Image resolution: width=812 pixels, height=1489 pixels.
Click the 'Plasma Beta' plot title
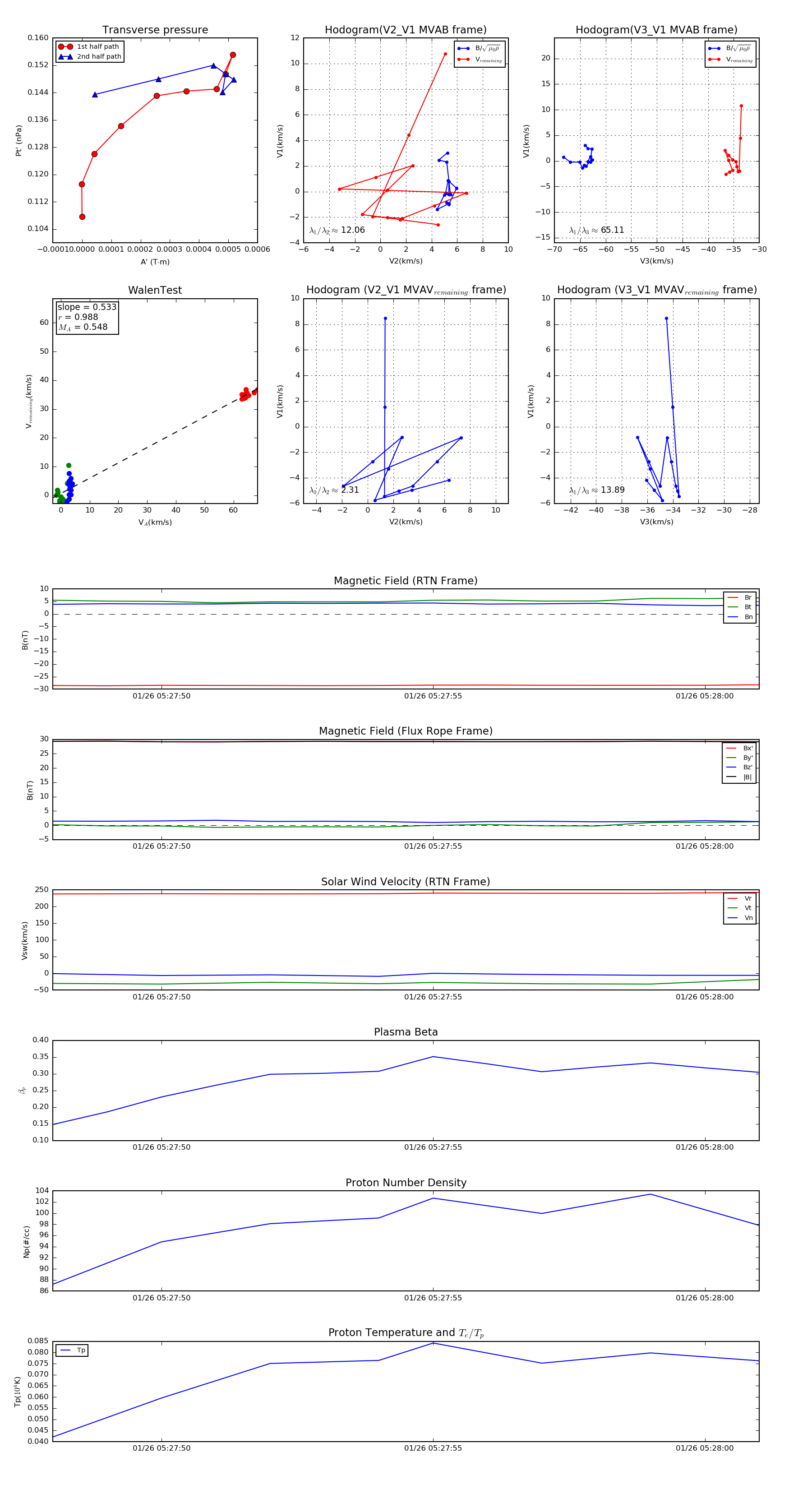click(405, 1032)
